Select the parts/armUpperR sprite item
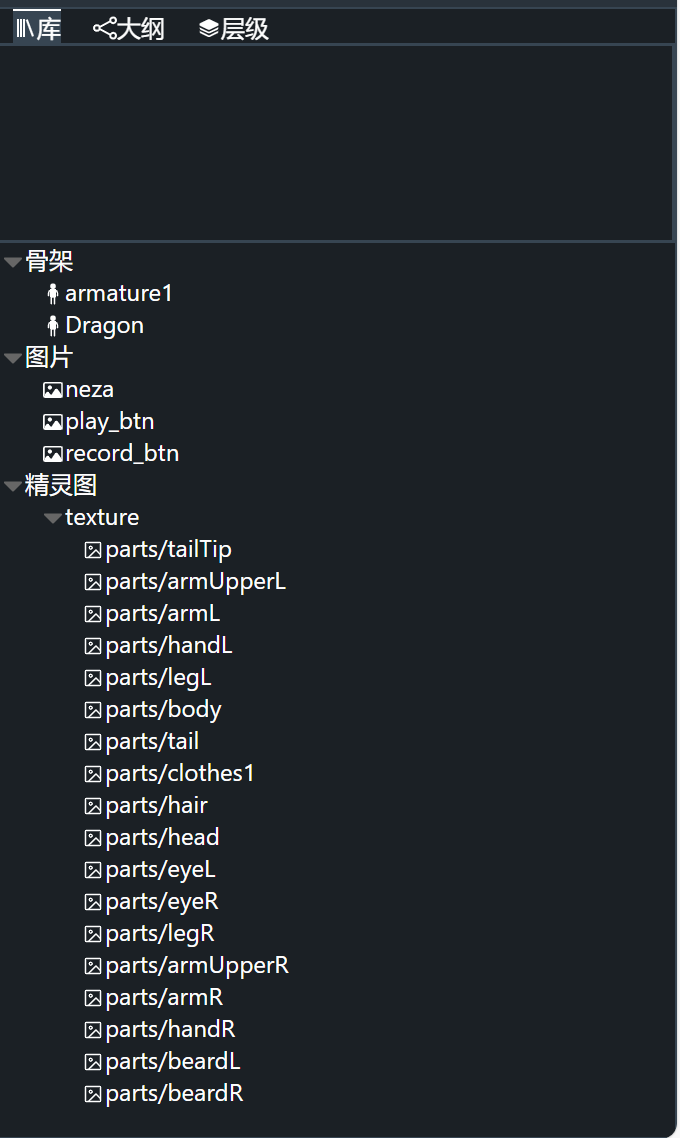This screenshot has width=680, height=1138. pyautogui.click(x=187, y=966)
